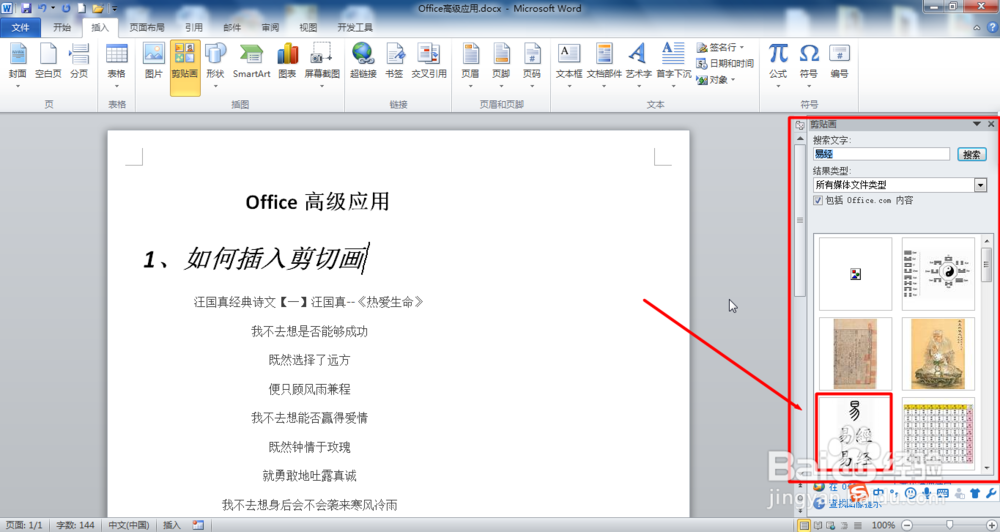
Task: Click the Redo icon in Quick Access
Action: tap(66, 8)
